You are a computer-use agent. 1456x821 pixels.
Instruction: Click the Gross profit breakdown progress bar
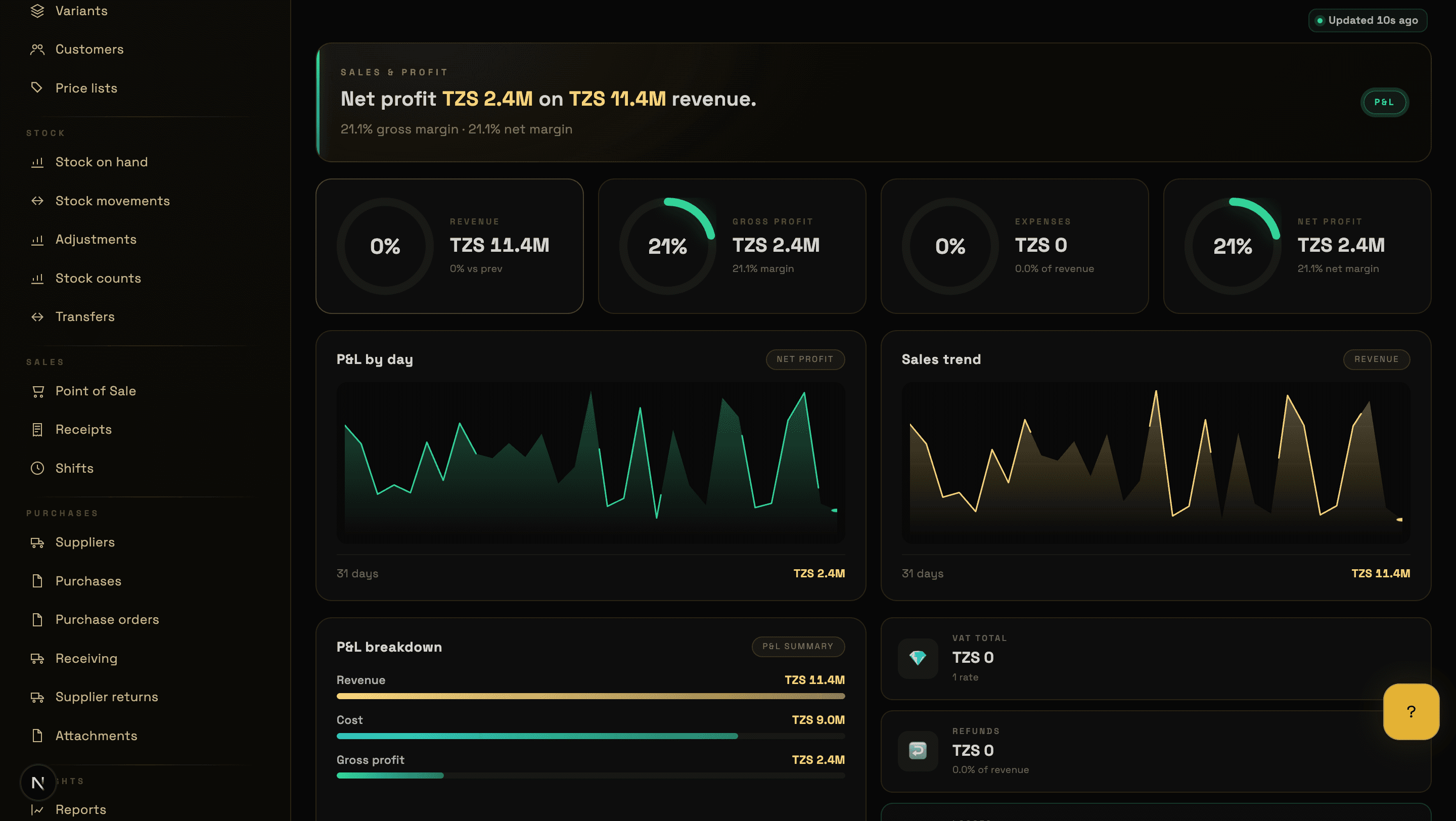coord(590,776)
